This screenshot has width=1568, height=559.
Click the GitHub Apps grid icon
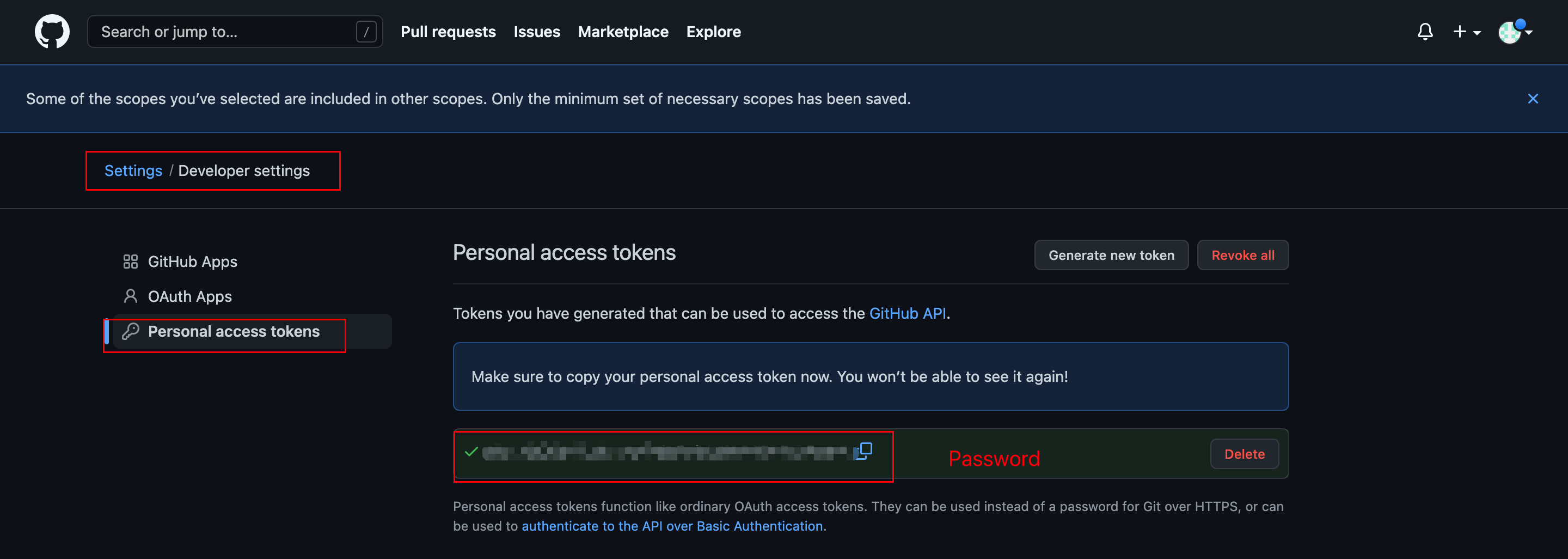coord(130,262)
